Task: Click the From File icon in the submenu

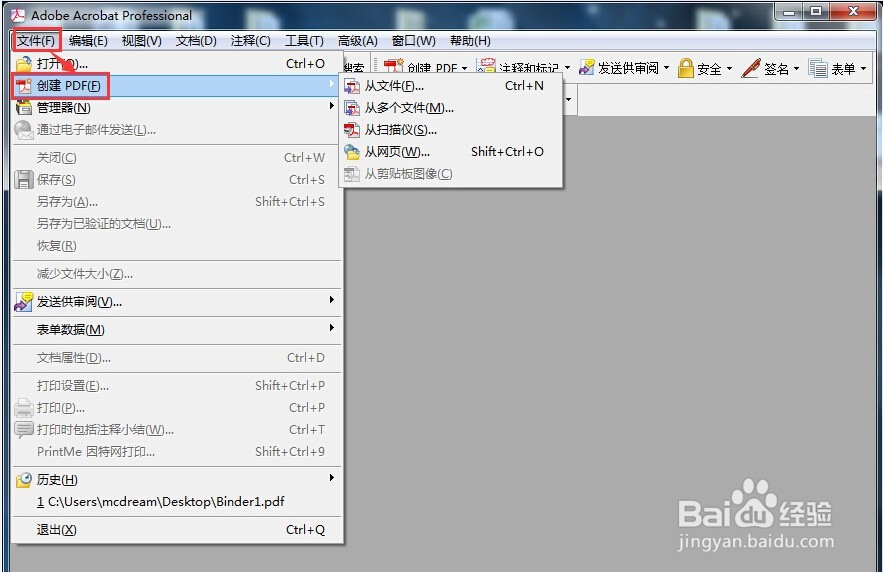Action: [352, 86]
